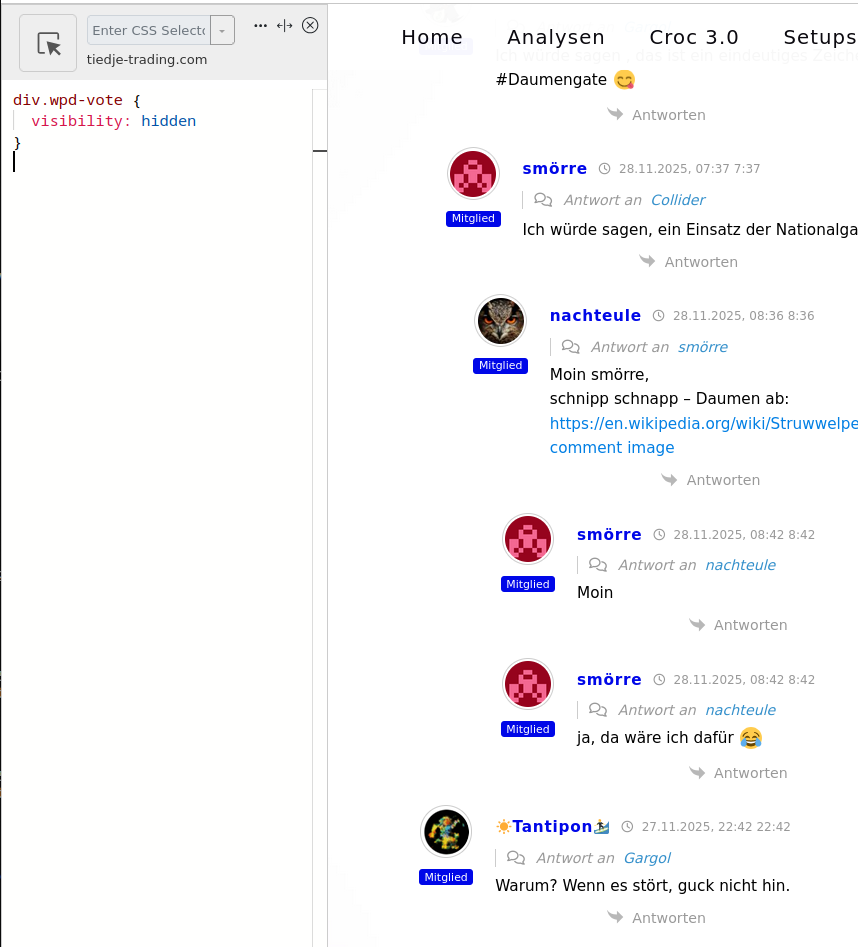Image resolution: width=858 pixels, height=947 pixels.
Task: Click Gargol link in Tantipon's reply
Action: click(x=647, y=858)
